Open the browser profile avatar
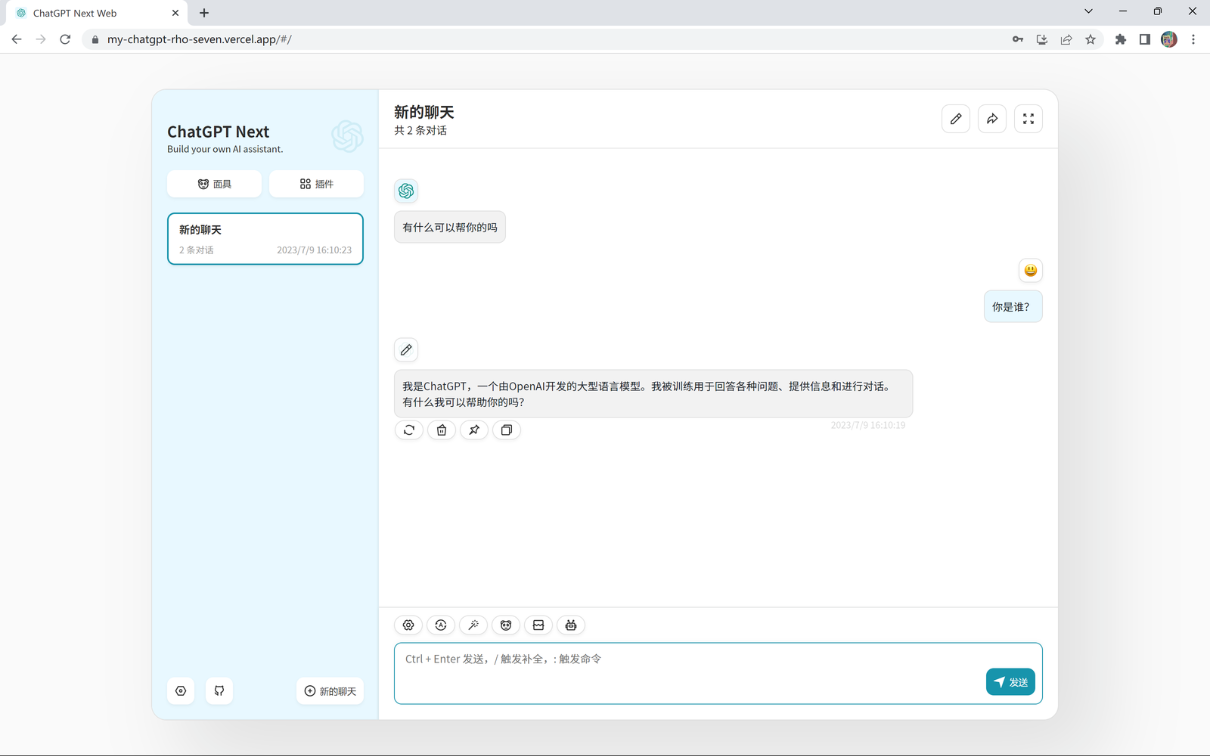 point(1169,40)
